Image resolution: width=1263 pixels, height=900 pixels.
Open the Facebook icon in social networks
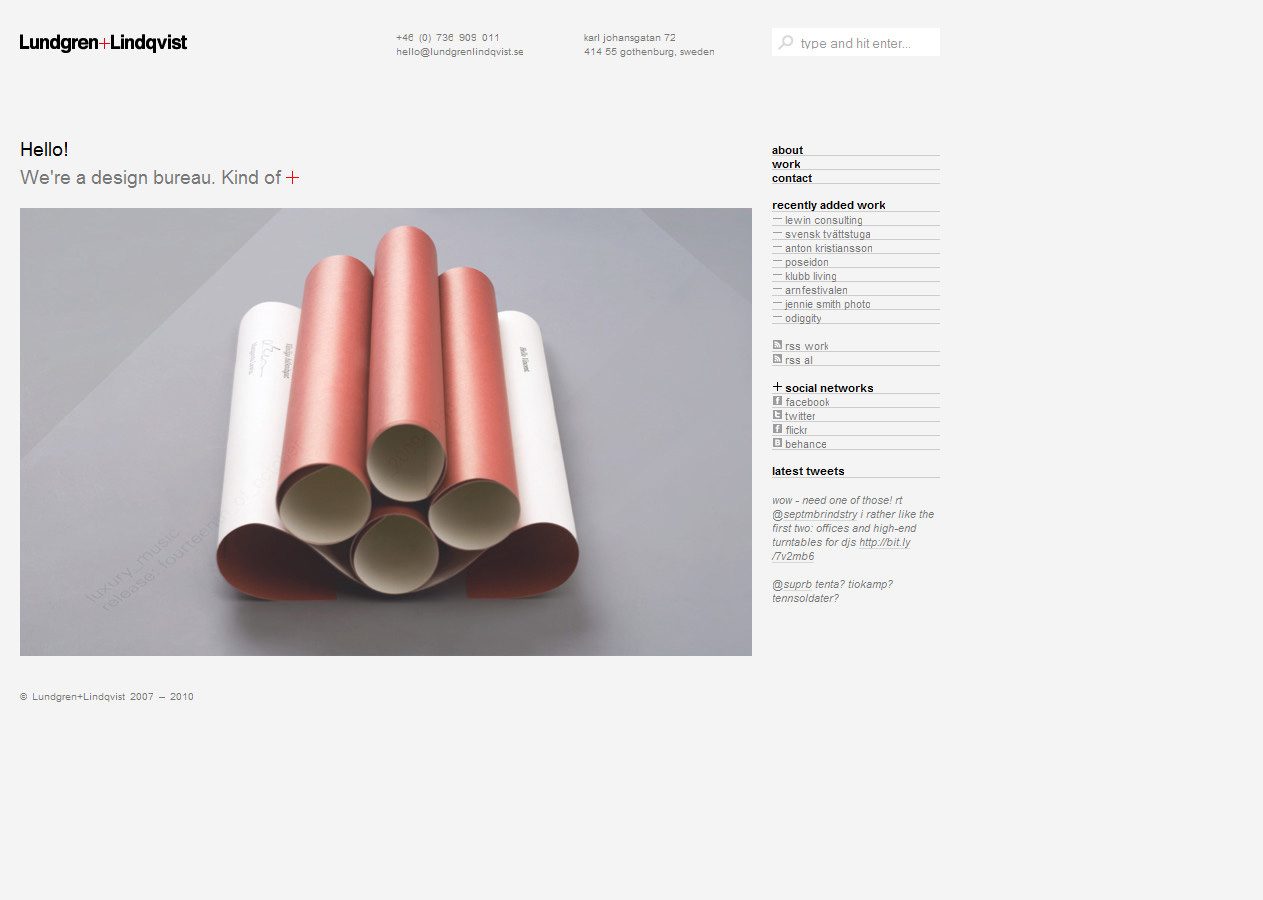coord(777,401)
